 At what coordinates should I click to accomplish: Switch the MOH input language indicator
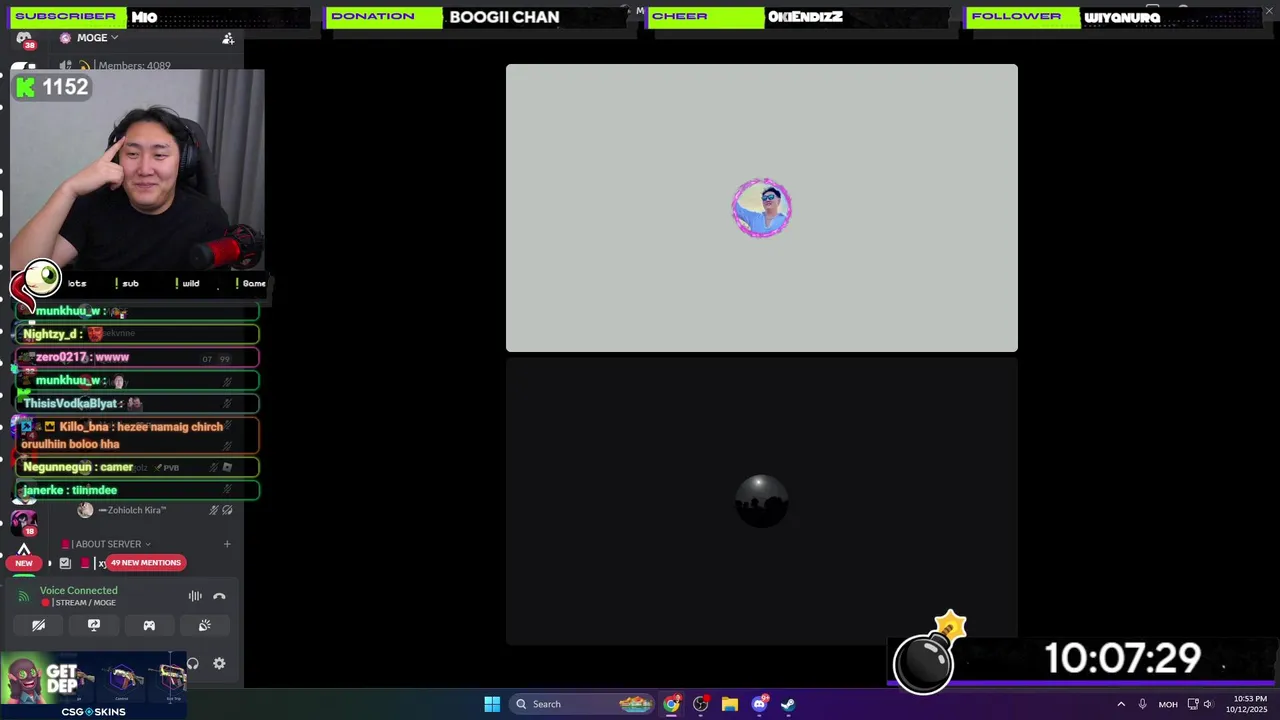1168,704
